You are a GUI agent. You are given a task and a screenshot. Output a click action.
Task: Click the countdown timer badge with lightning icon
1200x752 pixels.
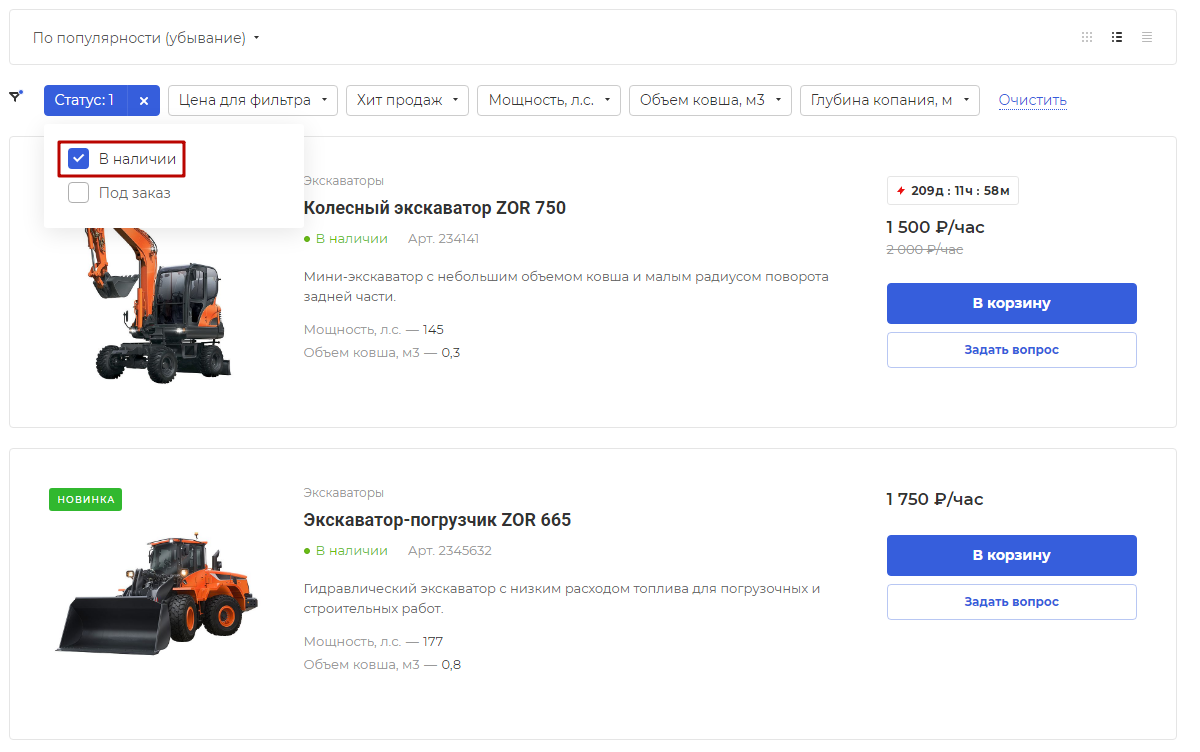[953, 190]
